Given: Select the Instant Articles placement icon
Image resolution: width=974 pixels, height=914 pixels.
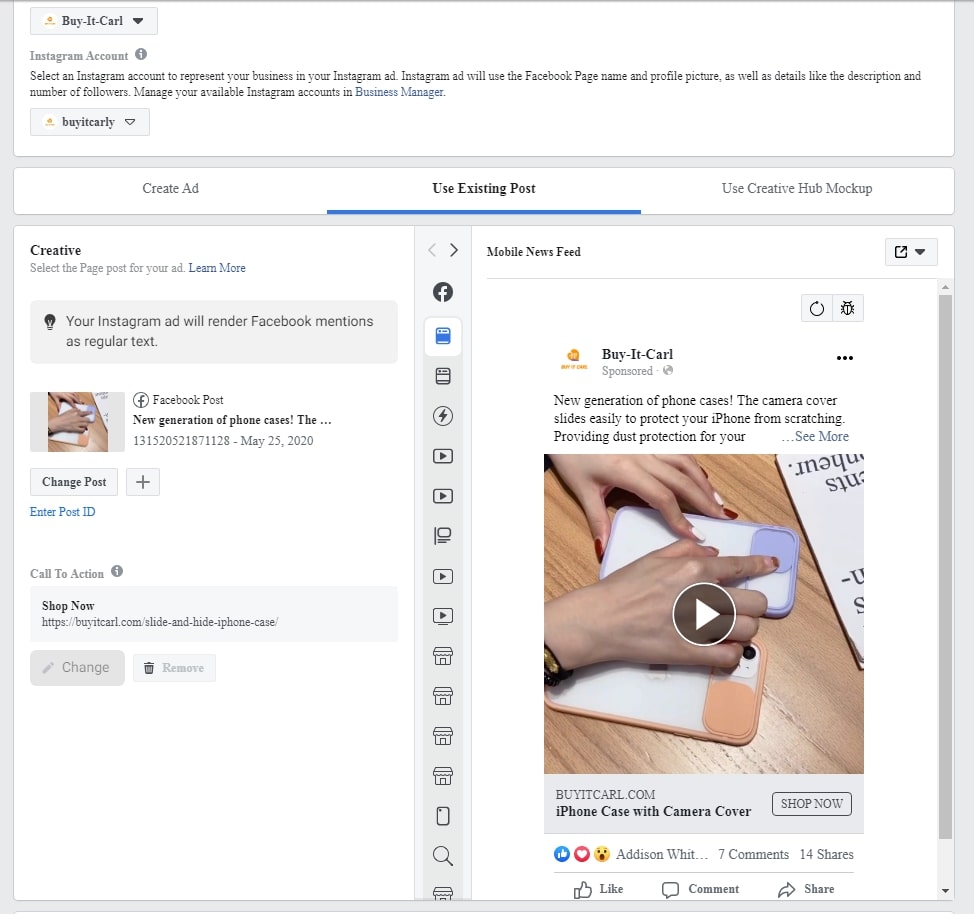Looking at the screenshot, I should pyautogui.click(x=443, y=416).
